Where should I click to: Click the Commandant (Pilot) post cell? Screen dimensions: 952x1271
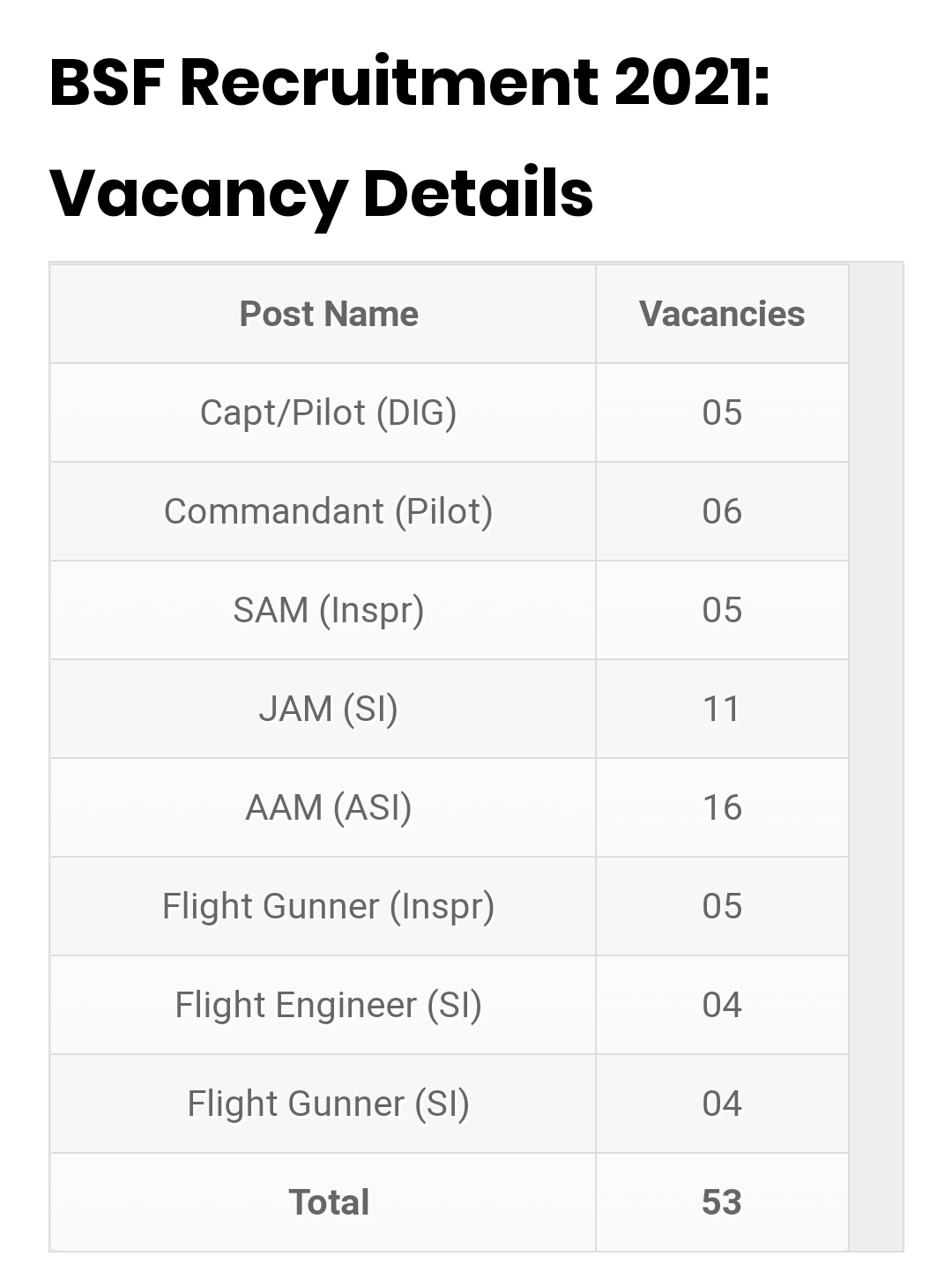[x=329, y=511]
